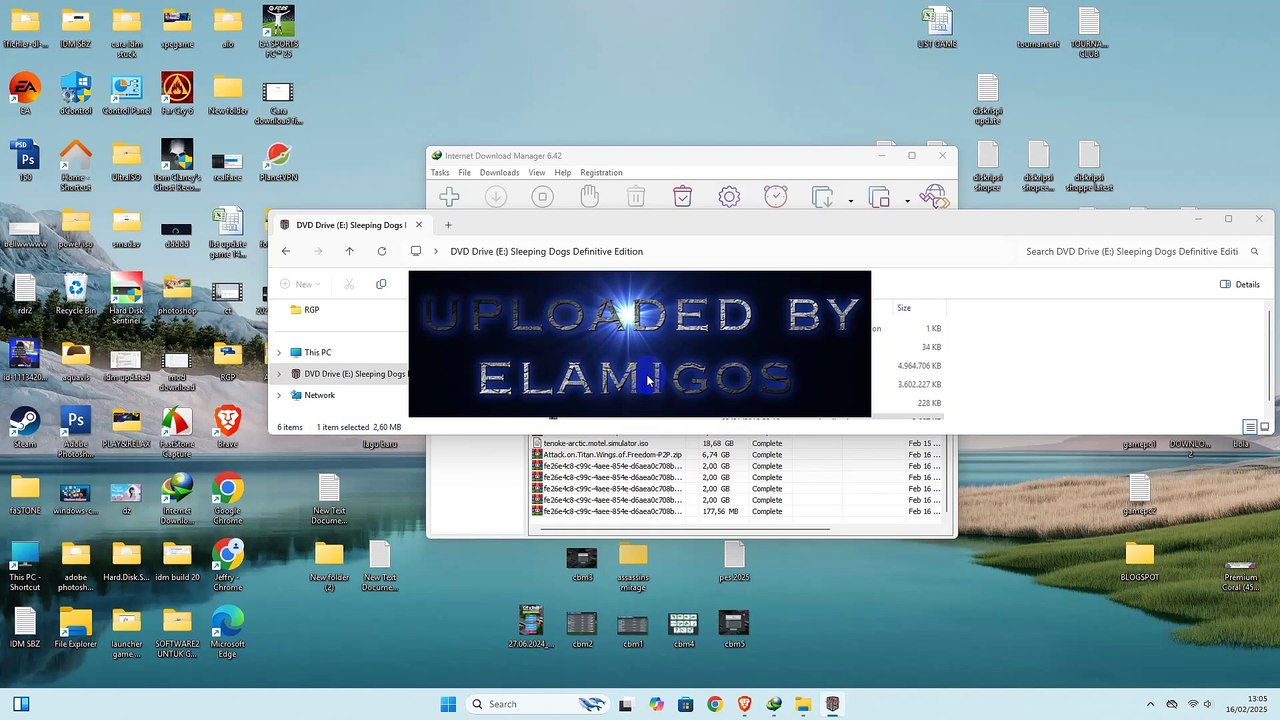This screenshot has width=1280, height=720.
Task: Select the EA desktop shortcut
Action: click(x=25, y=94)
